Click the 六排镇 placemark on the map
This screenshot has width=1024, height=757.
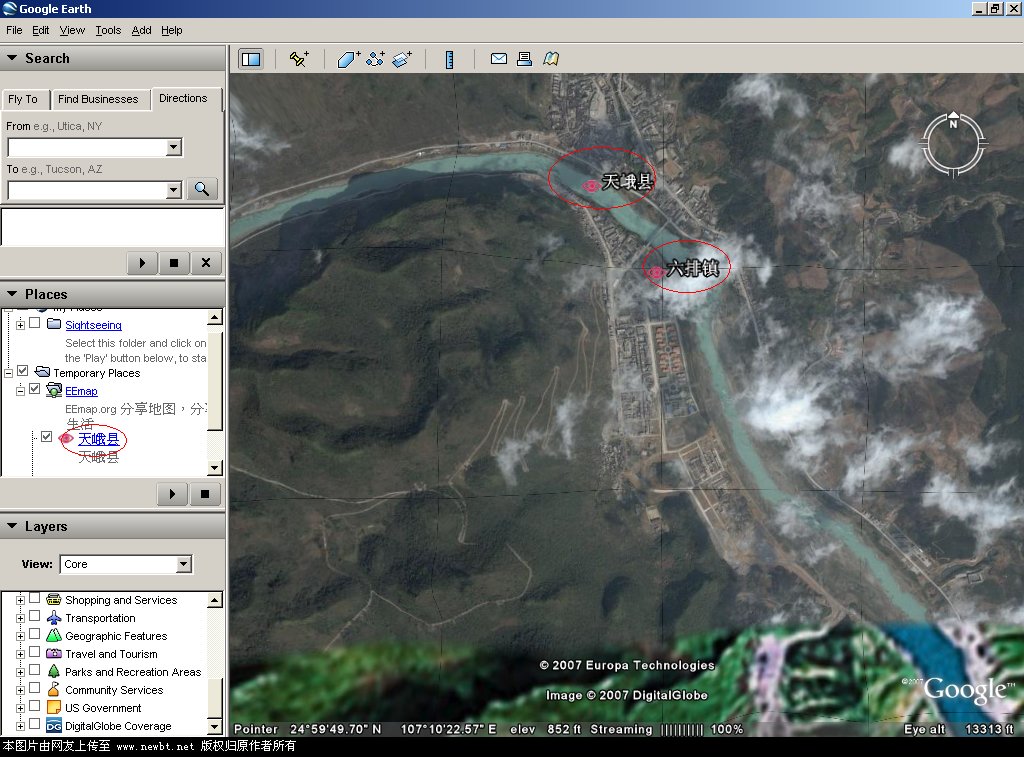(656, 272)
